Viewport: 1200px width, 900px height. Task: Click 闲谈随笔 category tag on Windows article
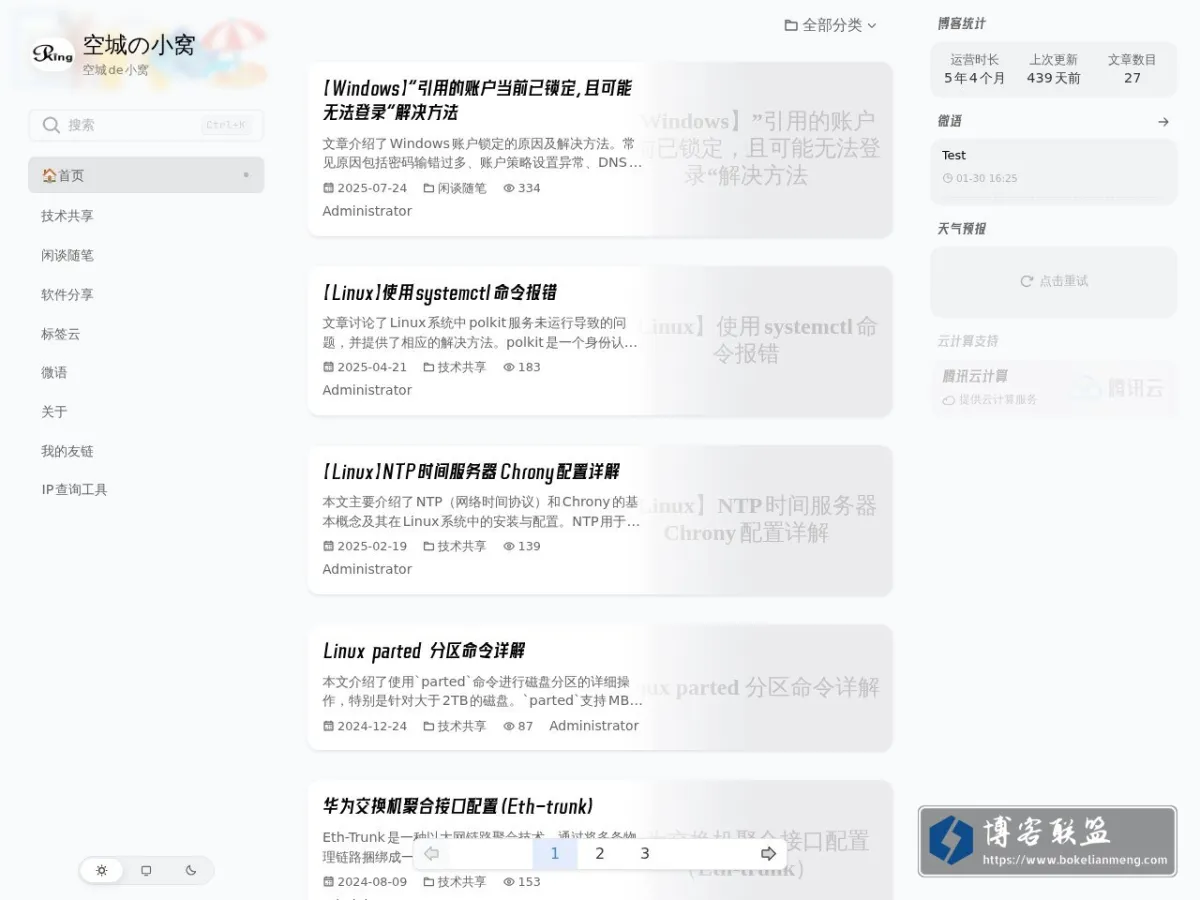[455, 188]
